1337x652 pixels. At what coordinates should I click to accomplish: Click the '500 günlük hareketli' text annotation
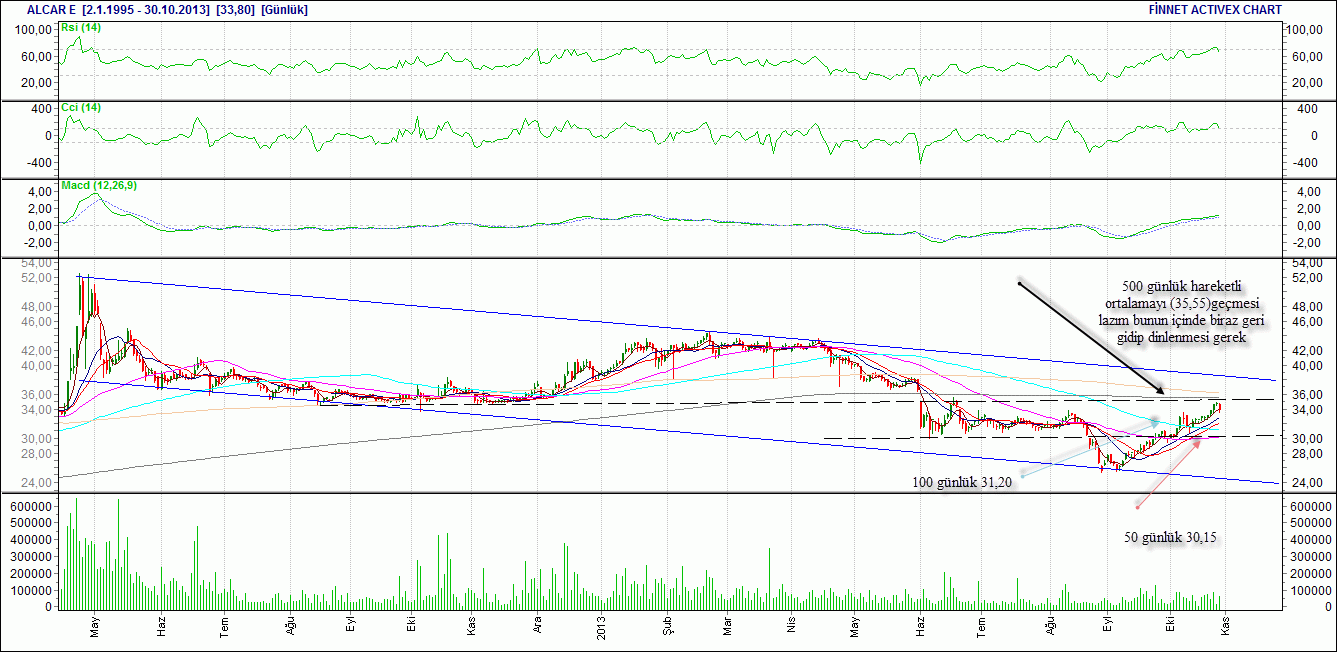tap(1167, 288)
